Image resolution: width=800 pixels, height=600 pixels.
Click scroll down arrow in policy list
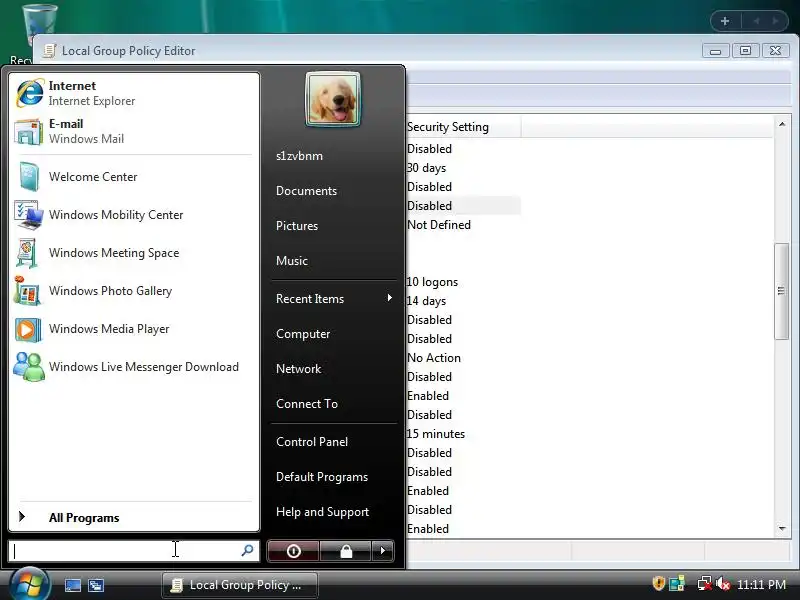pos(782,529)
